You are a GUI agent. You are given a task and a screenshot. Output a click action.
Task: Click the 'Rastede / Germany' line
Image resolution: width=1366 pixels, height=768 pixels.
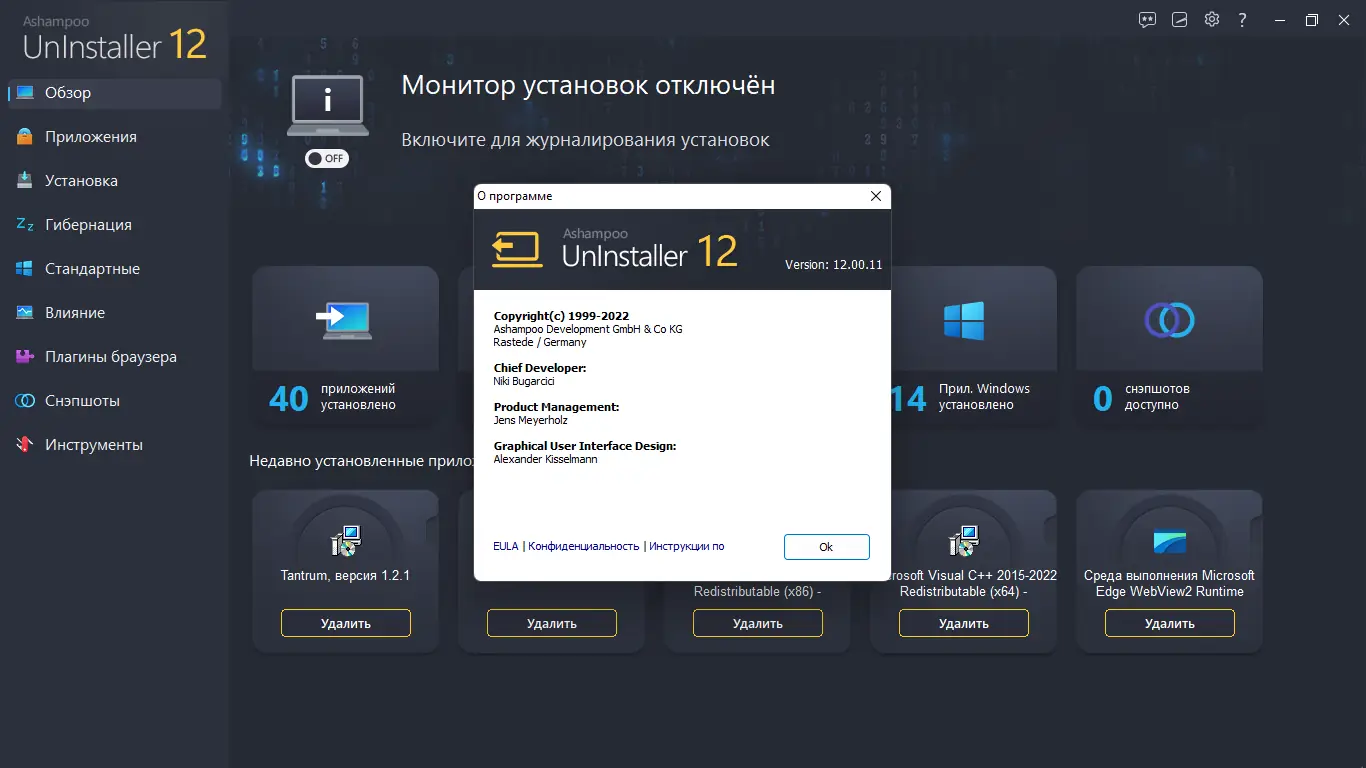540,342
